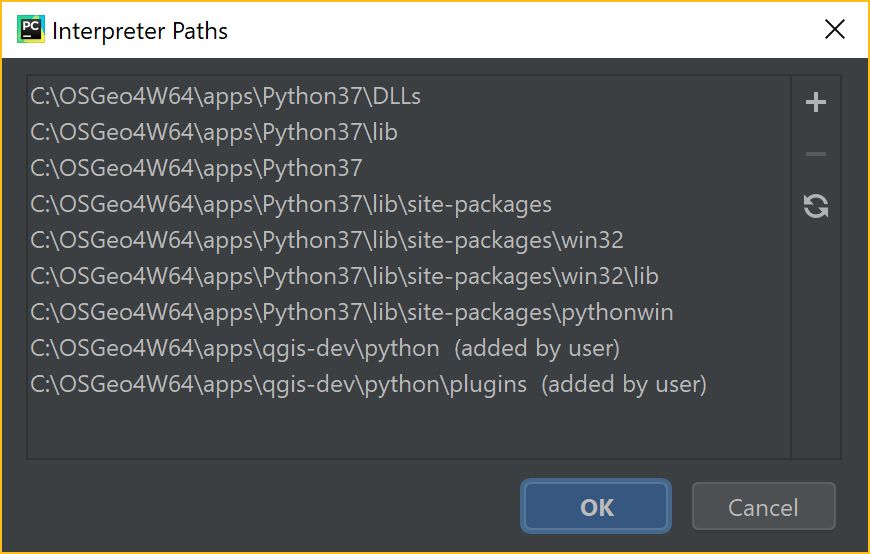Click the plus icon to add a path
Viewport: 870px width, 554px height.
tap(816, 102)
